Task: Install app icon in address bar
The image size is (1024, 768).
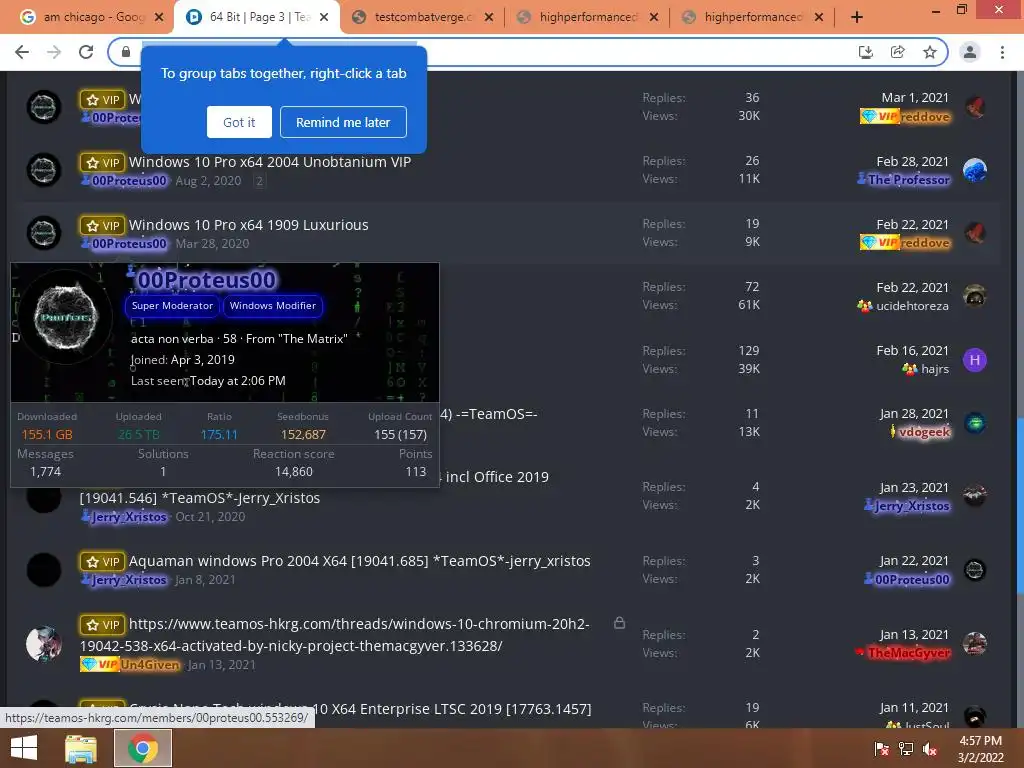Action: (865, 52)
